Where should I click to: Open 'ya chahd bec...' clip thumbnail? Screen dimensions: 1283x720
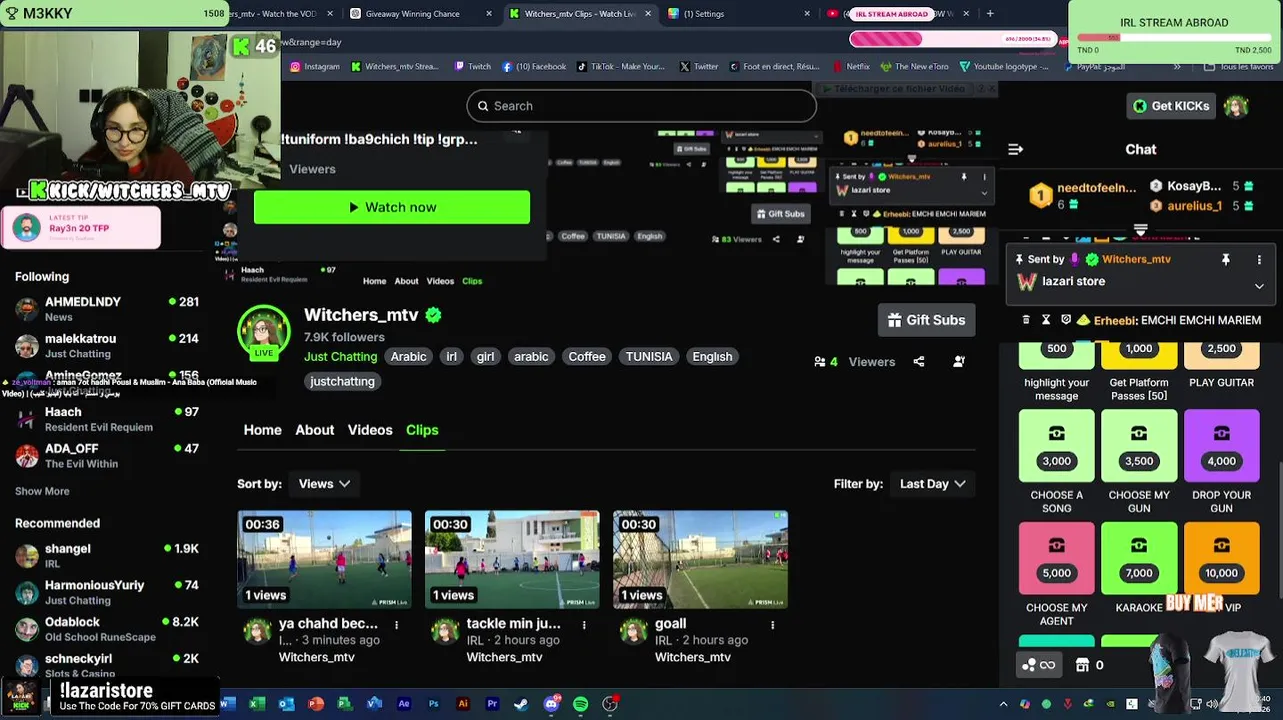tap(324, 560)
